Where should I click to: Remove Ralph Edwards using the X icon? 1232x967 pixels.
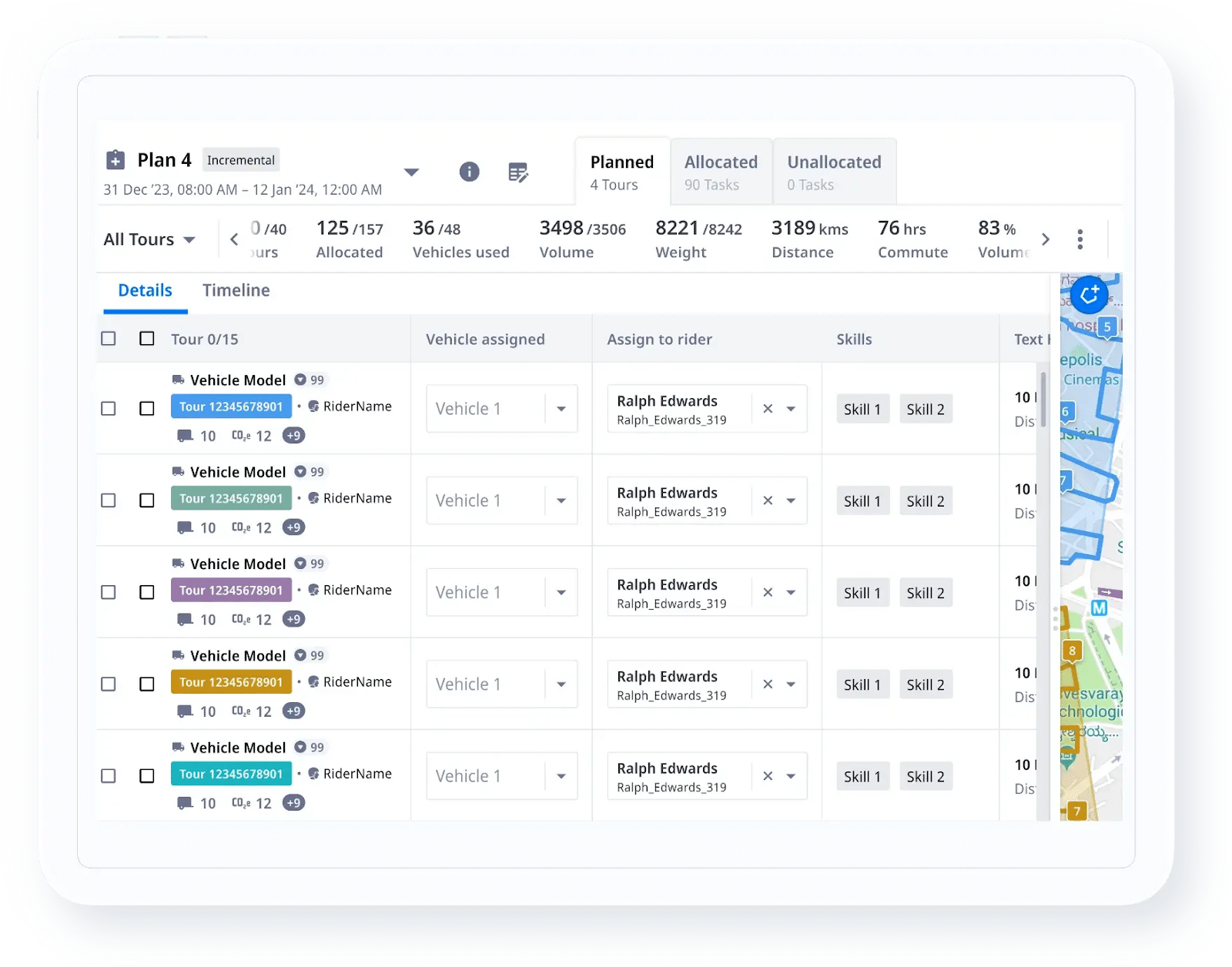coord(768,408)
